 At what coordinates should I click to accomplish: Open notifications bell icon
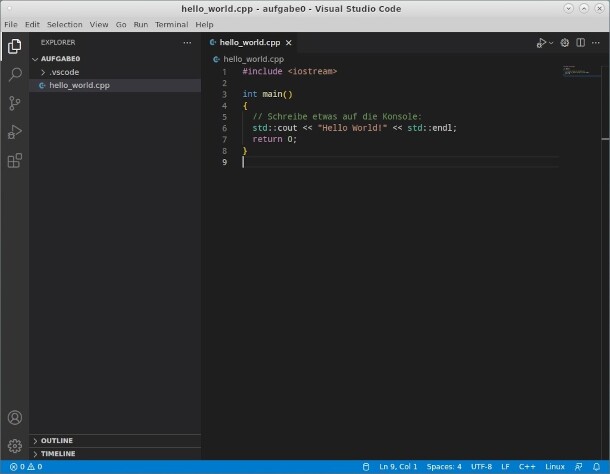pyautogui.click(x=596, y=467)
